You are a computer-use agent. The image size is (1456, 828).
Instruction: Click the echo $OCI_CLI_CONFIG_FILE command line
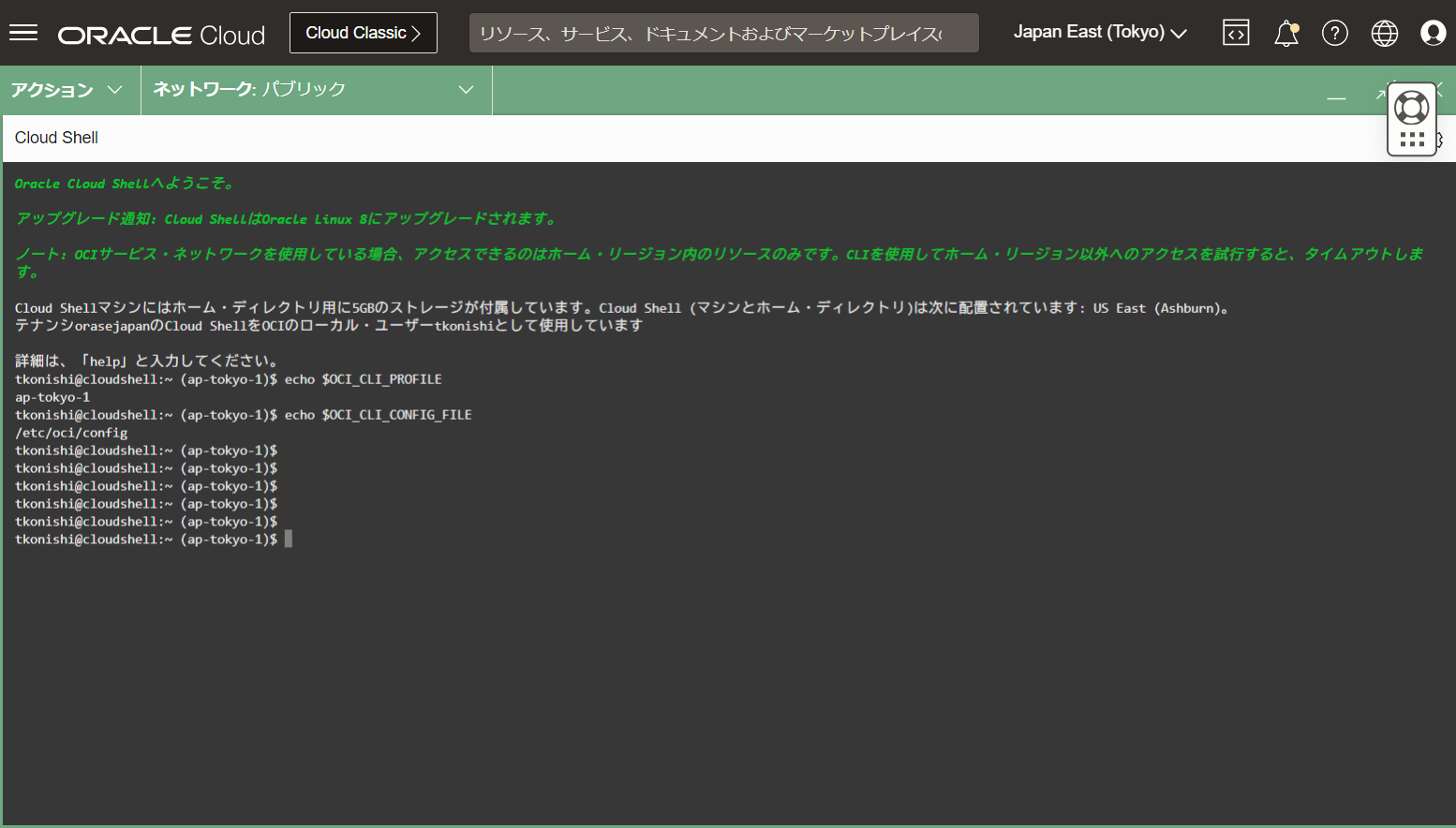(x=378, y=415)
